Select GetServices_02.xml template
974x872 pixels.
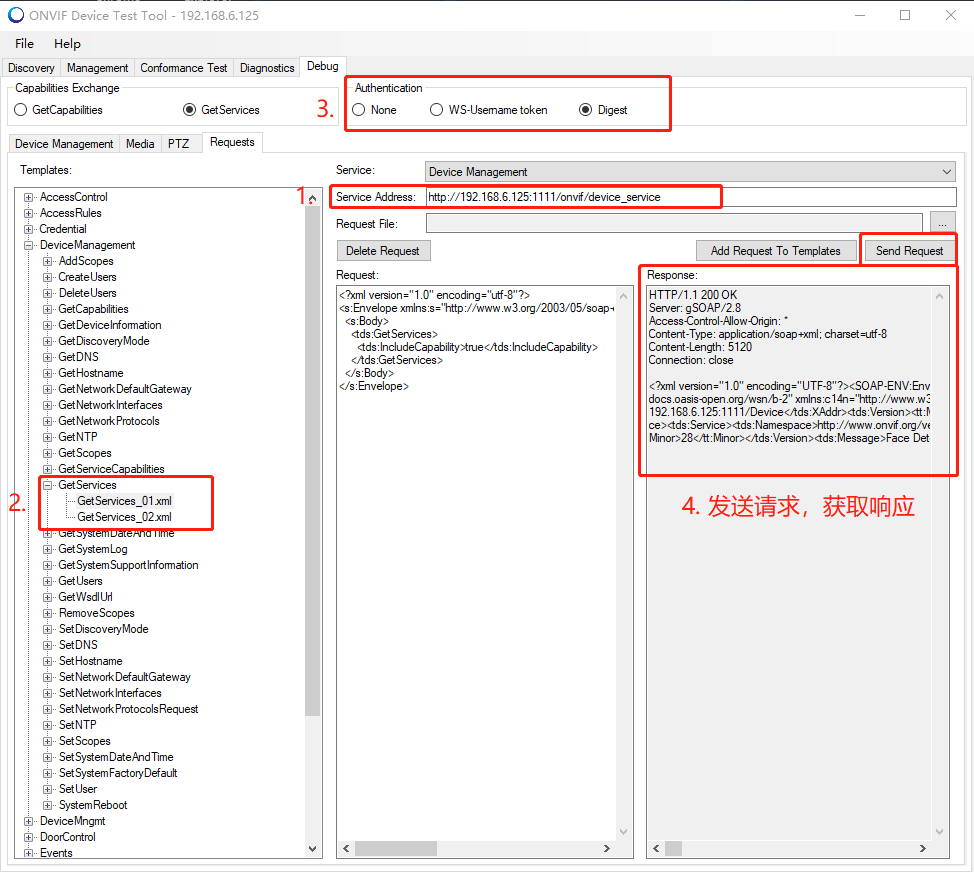[124, 517]
